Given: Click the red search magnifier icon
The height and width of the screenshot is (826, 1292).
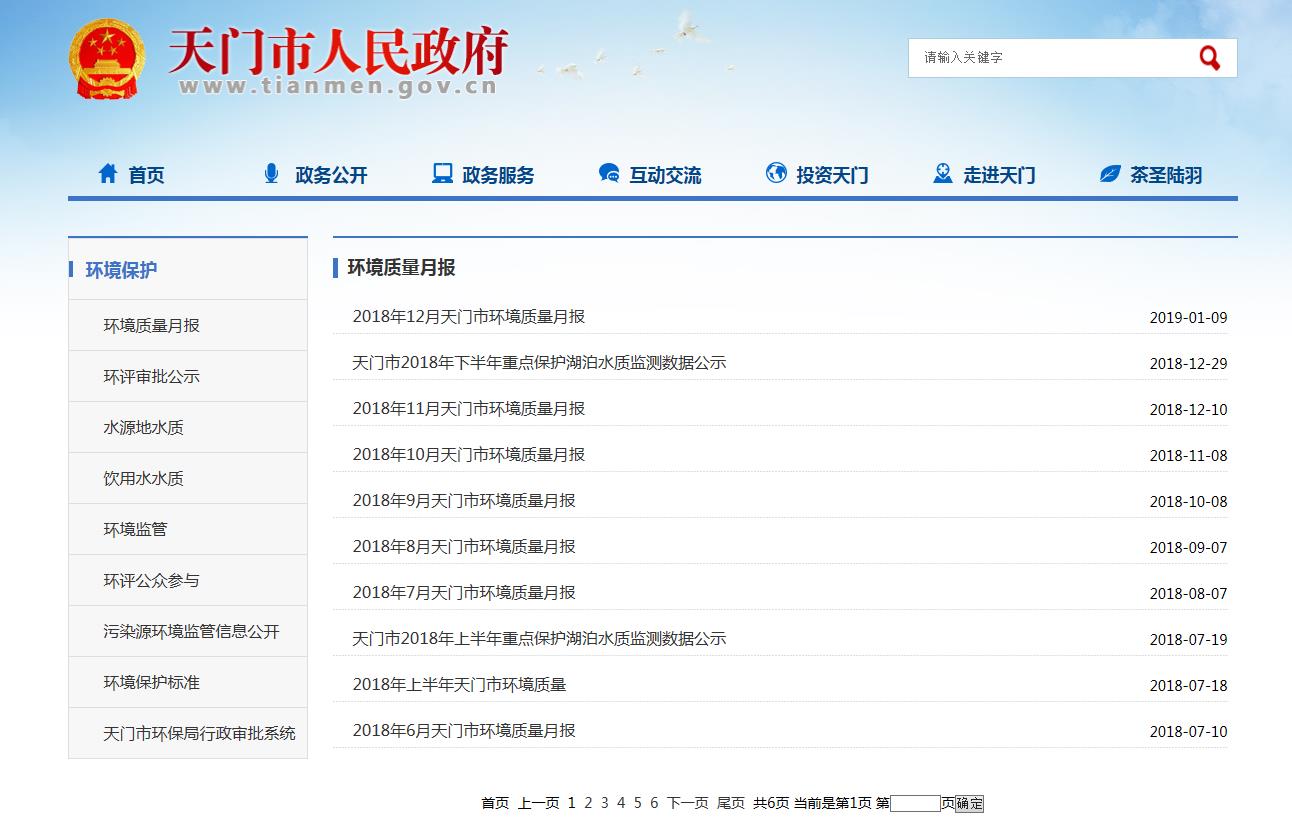Looking at the screenshot, I should 1209,58.
